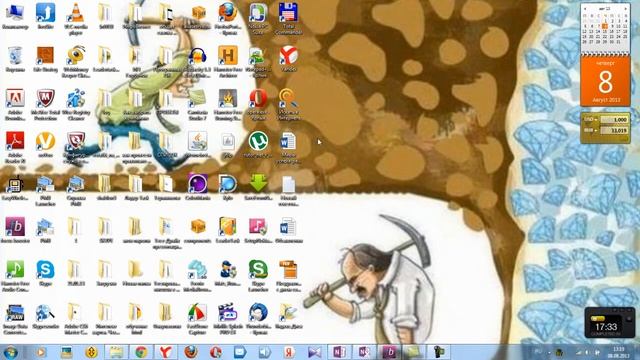Open the purple ColorMania icon
The image size is (640, 360).
tap(198, 187)
